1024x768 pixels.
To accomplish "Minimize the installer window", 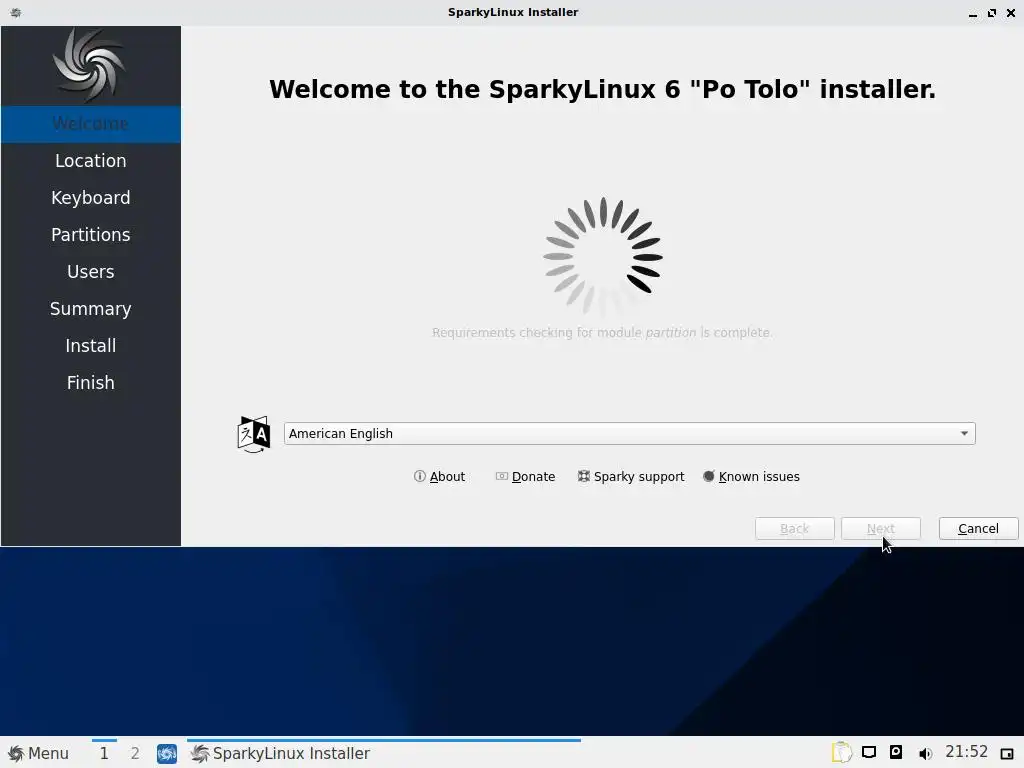I will tap(973, 13).
